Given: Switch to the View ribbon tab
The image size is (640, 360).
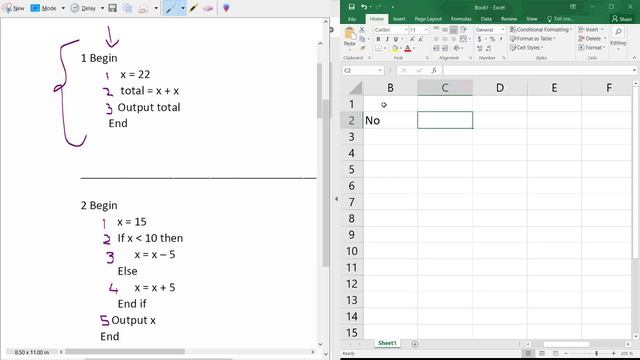Looking at the screenshot, I should (x=532, y=19).
